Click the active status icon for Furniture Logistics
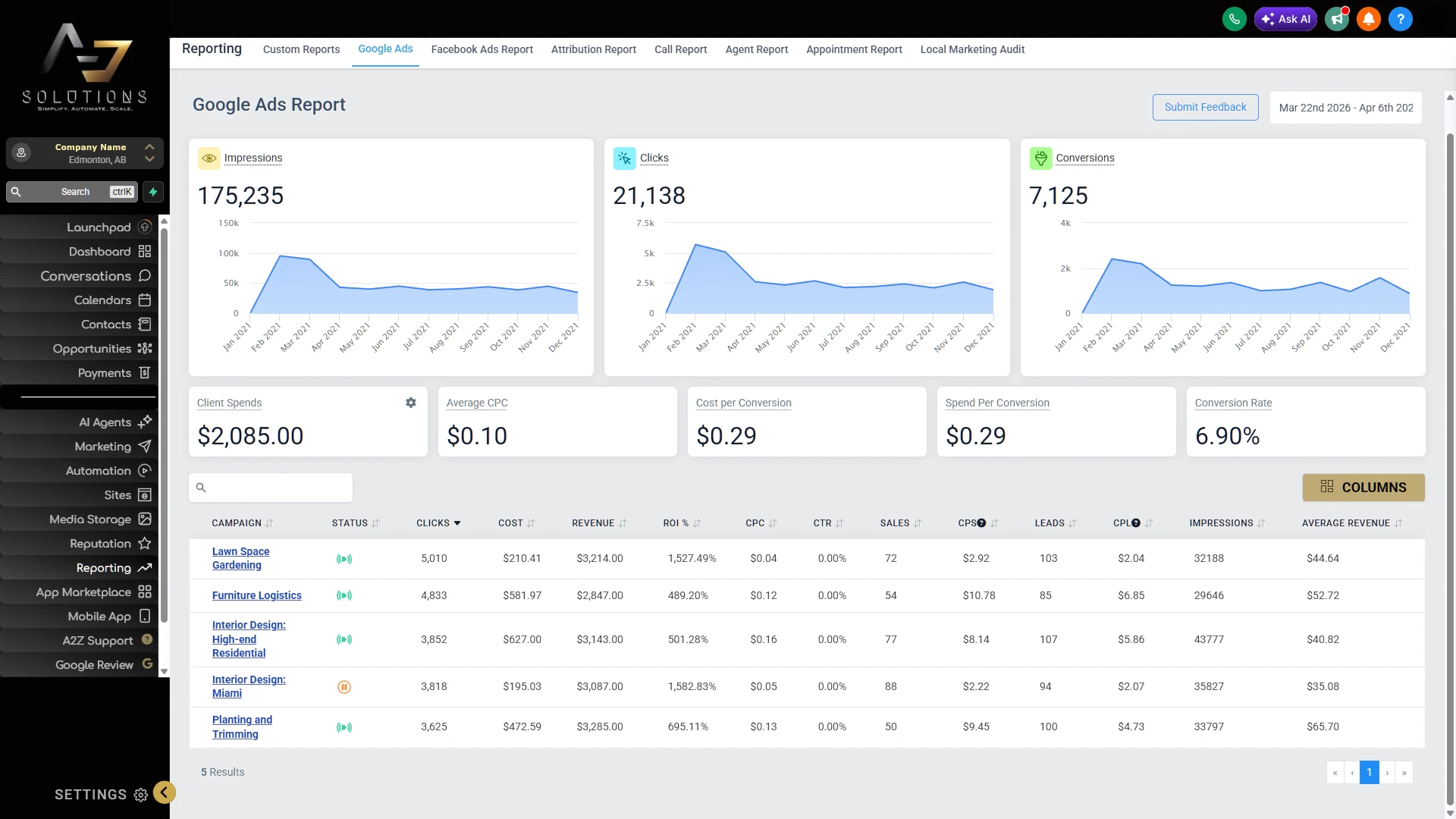 [x=344, y=596]
